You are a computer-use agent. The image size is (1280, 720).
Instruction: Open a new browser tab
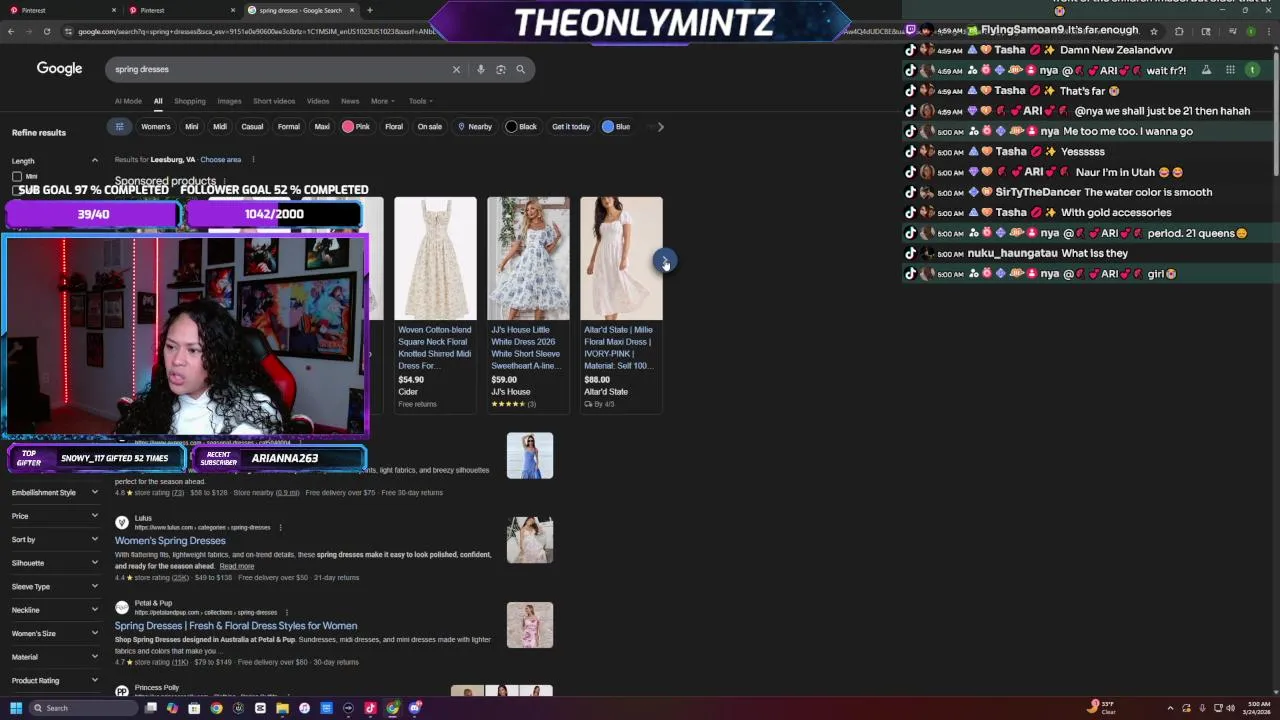(370, 10)
